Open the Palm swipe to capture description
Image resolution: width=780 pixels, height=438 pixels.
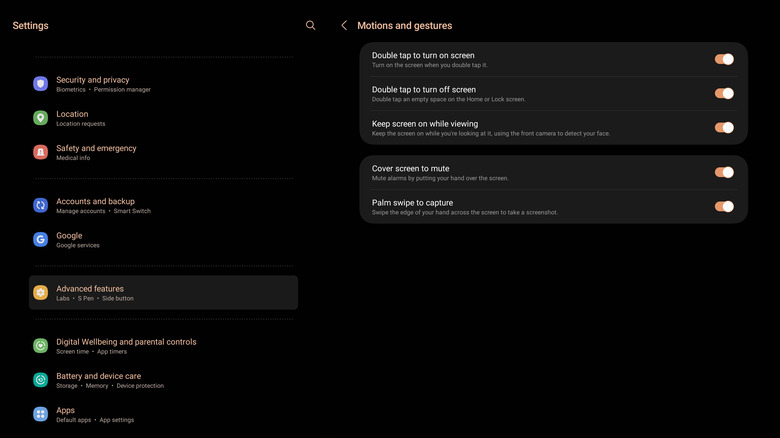465,212
